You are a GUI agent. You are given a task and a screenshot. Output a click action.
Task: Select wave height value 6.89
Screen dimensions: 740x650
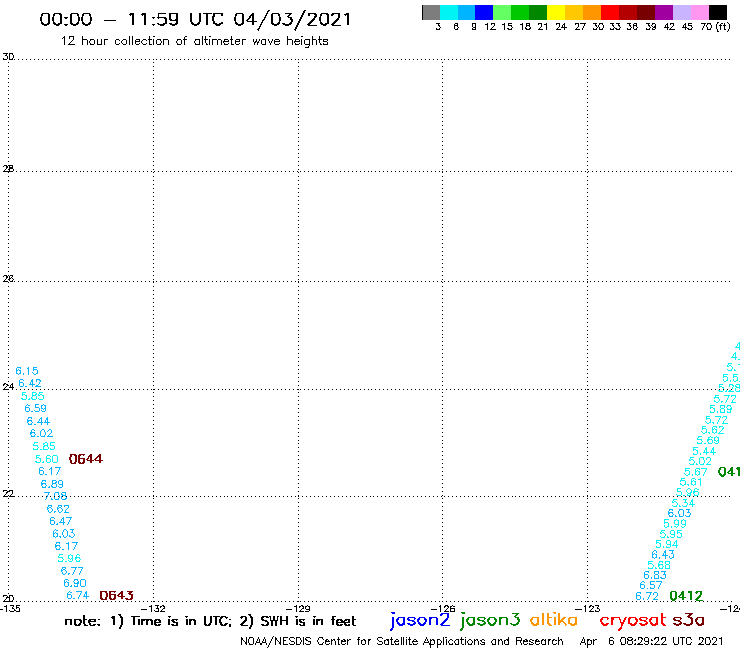click(x=52, y=484)
